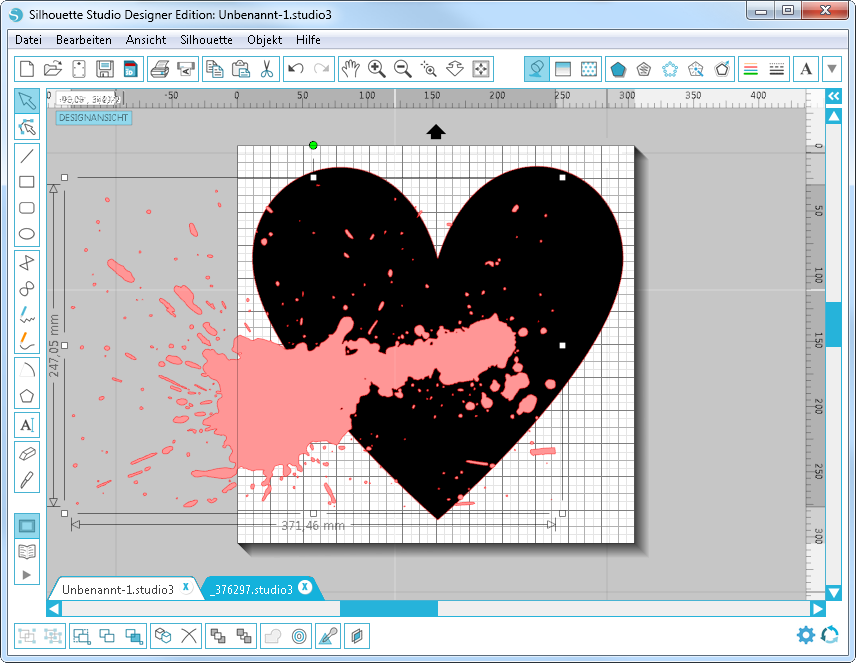
Task: Select the Rounded Rectangle tool
Action: click(x=27, y=208)
